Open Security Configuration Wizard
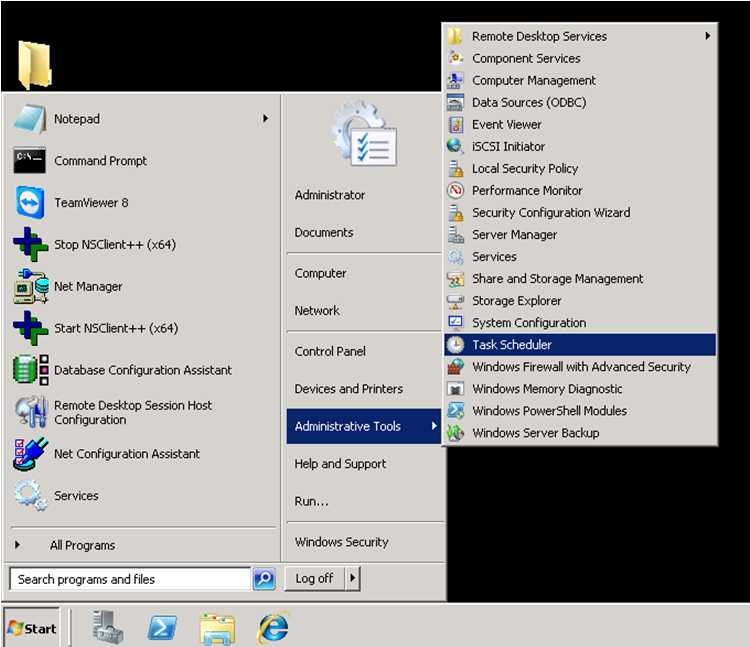Image resolution: width=750 pixels, height=647 pixels. (x=580, y=212)
